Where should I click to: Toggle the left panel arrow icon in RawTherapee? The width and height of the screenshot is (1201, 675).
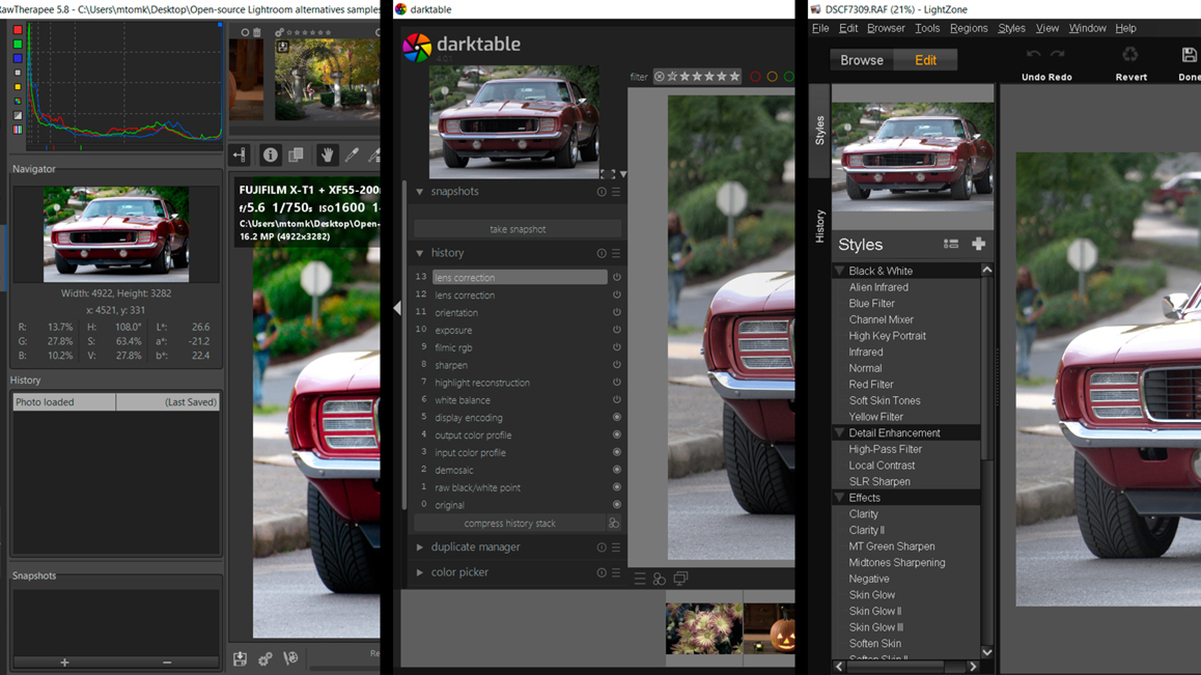click(x=240, y=155)
